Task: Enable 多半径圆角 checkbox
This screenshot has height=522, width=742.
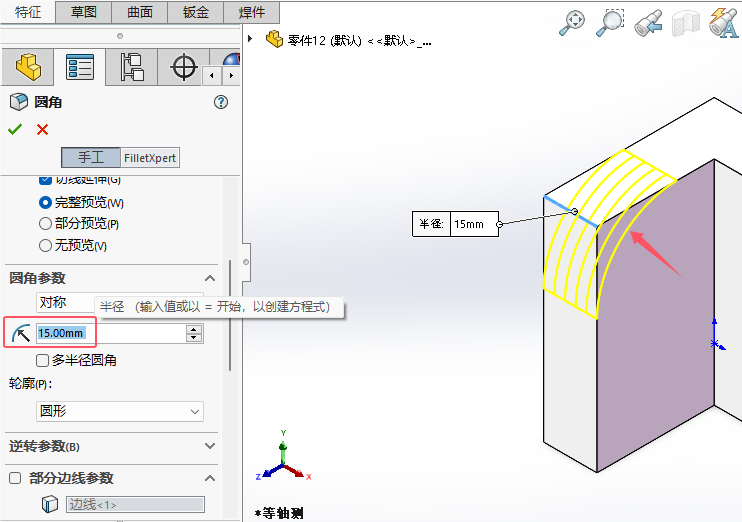Action: point(43,361)
